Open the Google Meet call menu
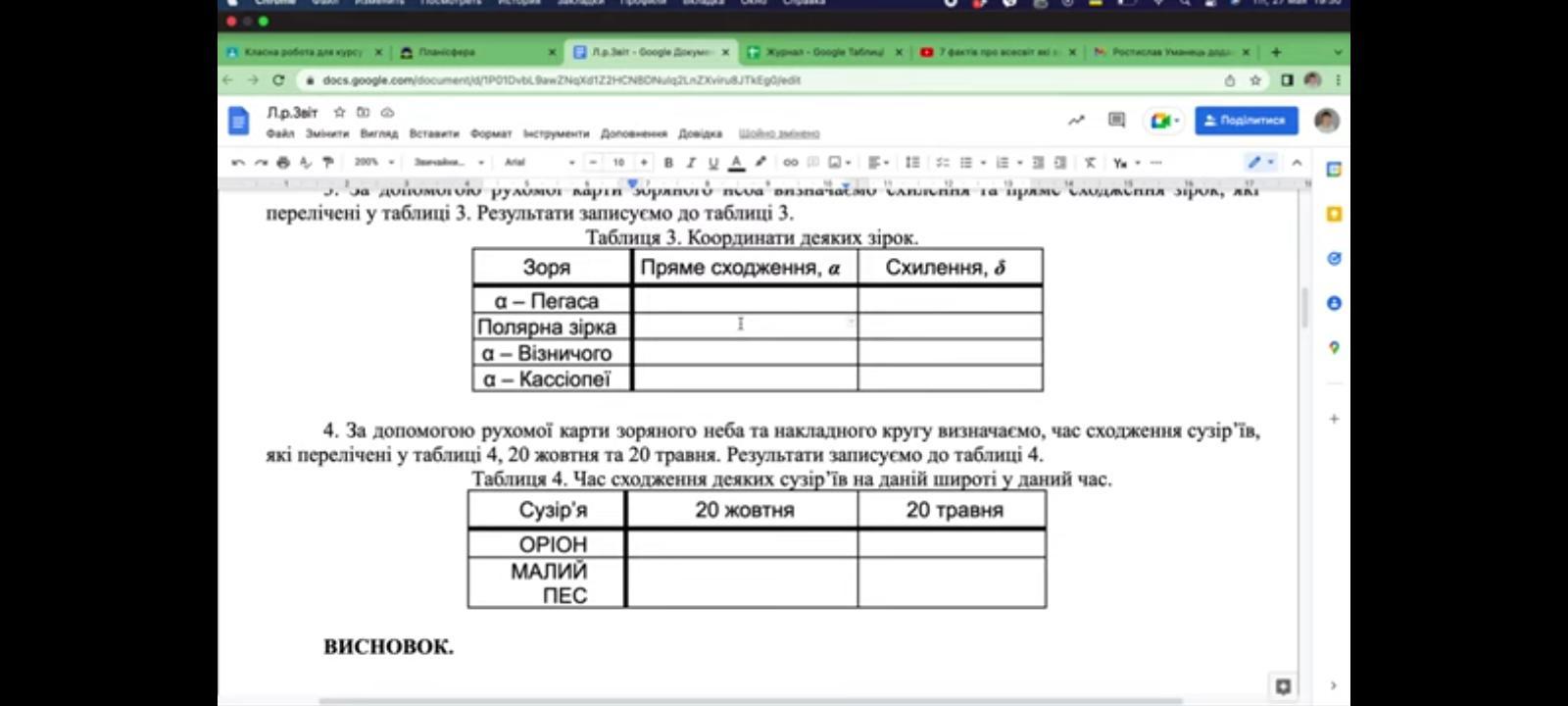The width and height of the screenshot is (1568, 706). click(x=1163, y=121)
